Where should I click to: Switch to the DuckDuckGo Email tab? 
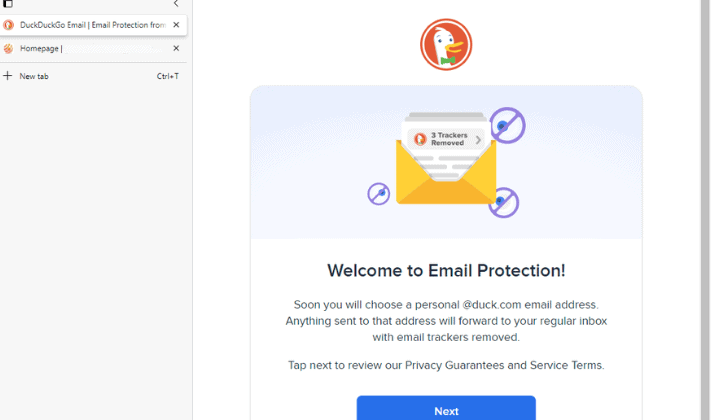[x=93, y=25]
